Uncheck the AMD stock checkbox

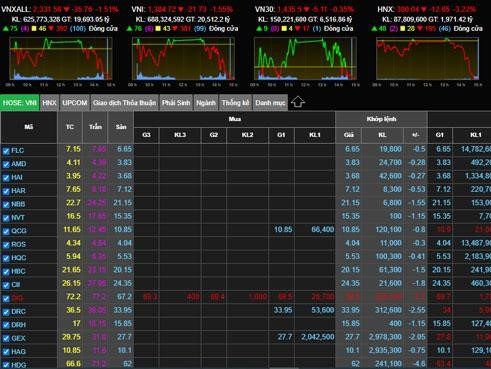[6, 164]
